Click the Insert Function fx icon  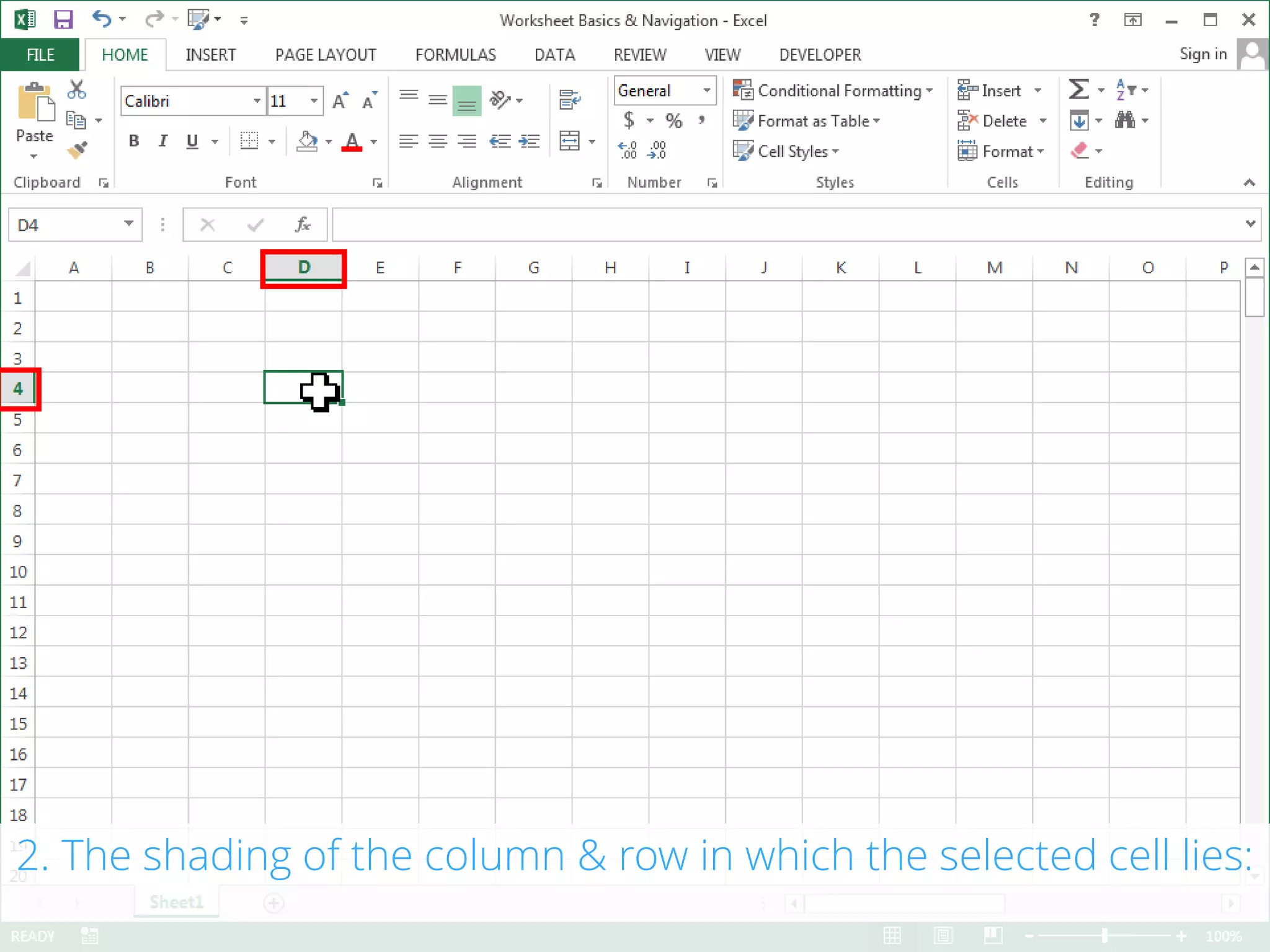[303, 224]
